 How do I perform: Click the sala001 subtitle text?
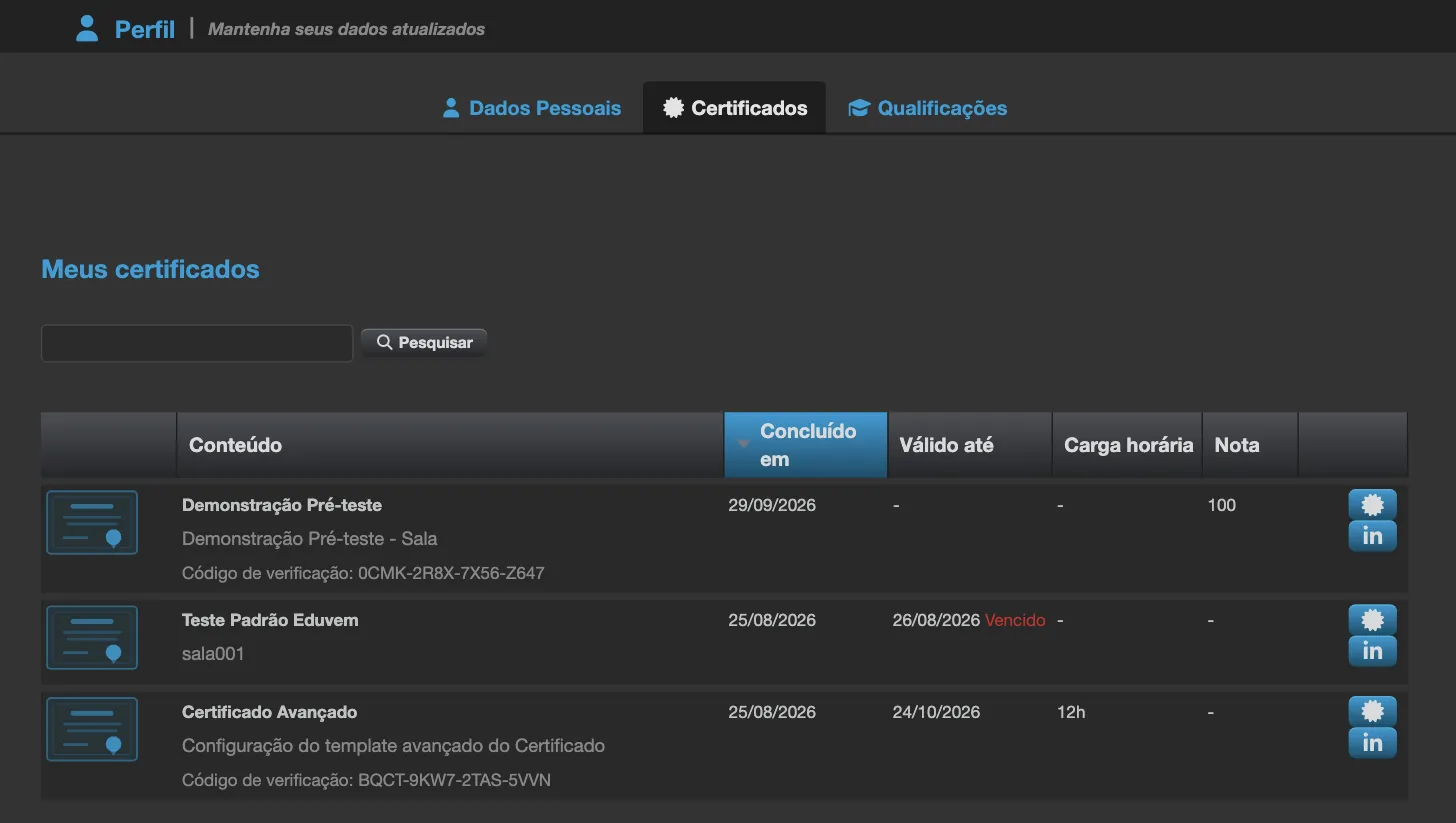click(213, 653)
